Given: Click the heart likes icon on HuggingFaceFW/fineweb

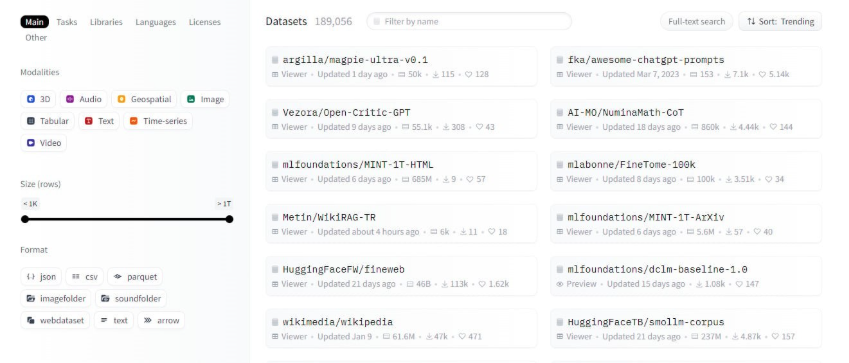Looking at the screenshot, I should tap(482, 284).
